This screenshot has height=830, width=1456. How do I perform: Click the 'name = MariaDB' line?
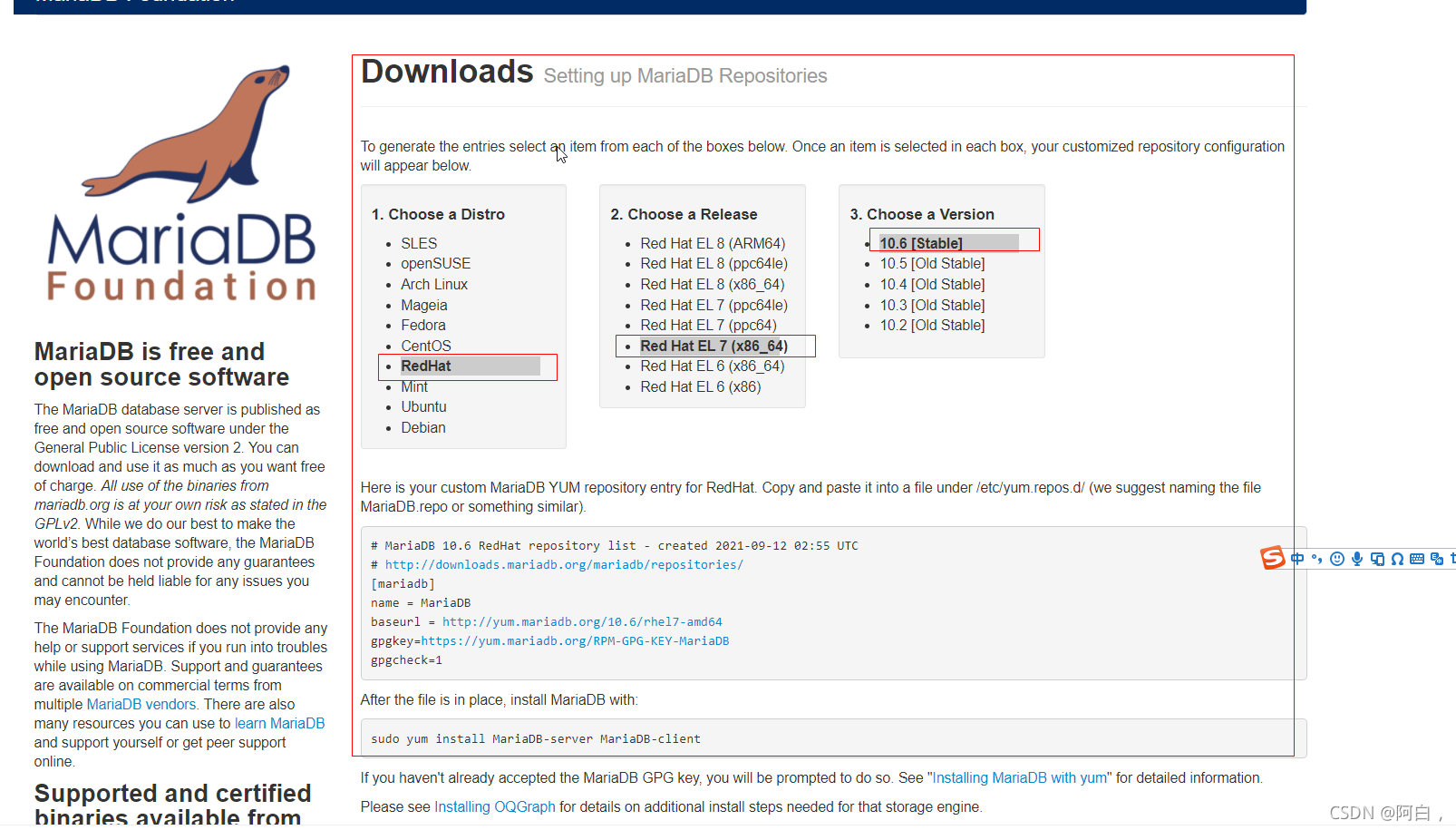(x=421, y=602)
